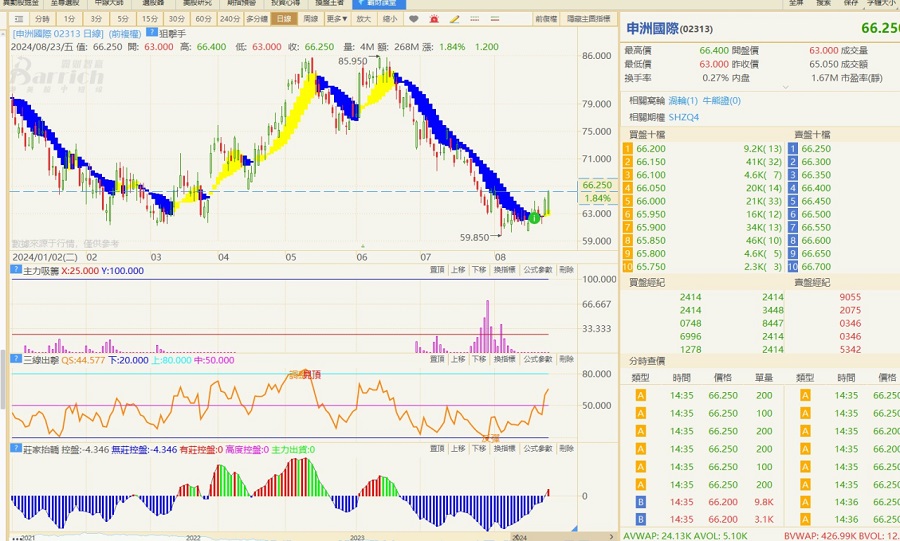Open the 渦輪(1) related warrants link
This screenshot has height=541, width=900.
point(684,101)
